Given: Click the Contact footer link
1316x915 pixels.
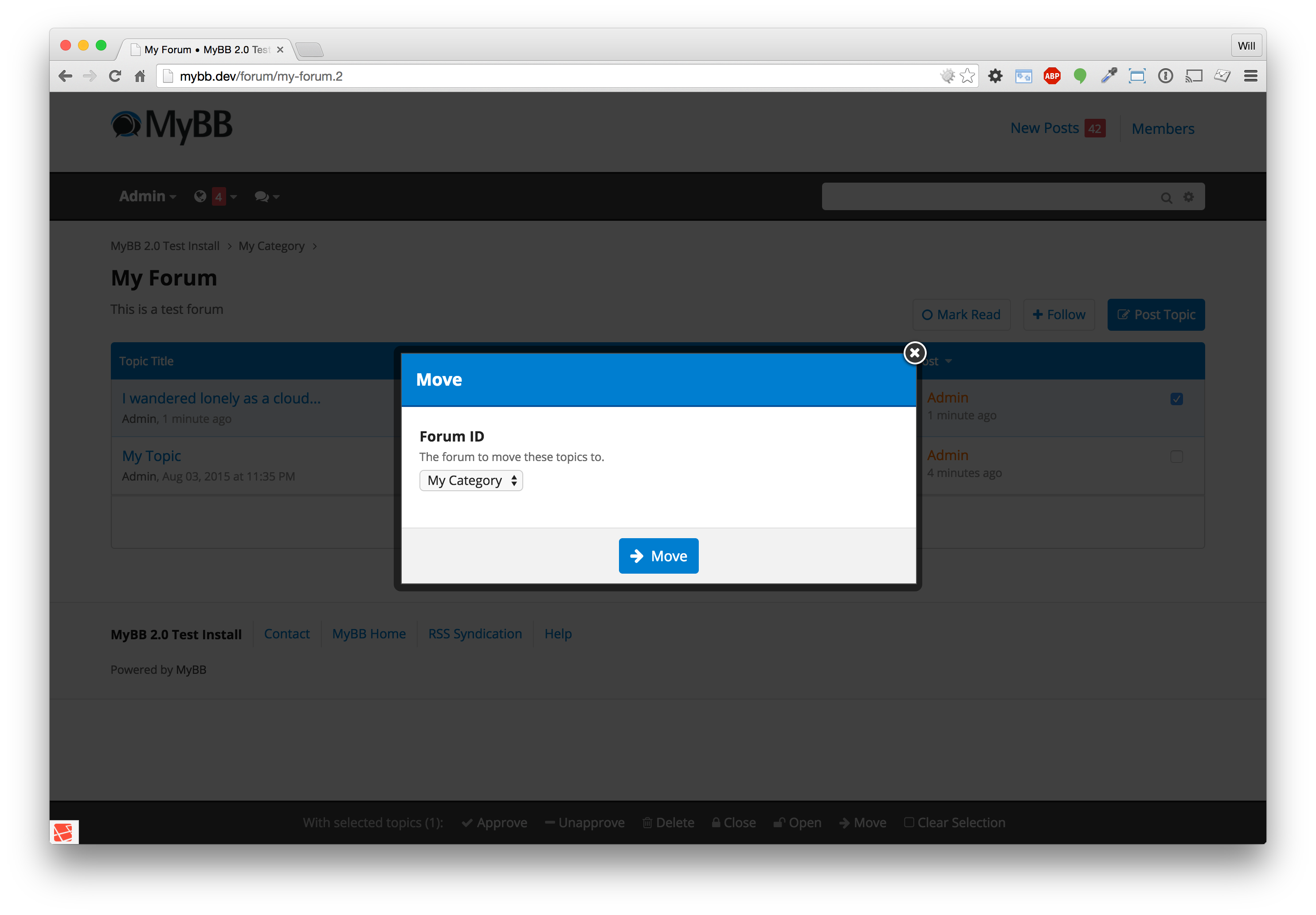Looking at the screenshot, I should pos(286,632).
